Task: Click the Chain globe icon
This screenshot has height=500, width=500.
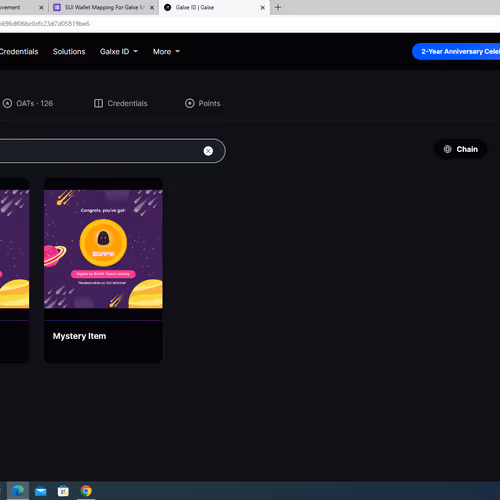Action: (447, 149)
